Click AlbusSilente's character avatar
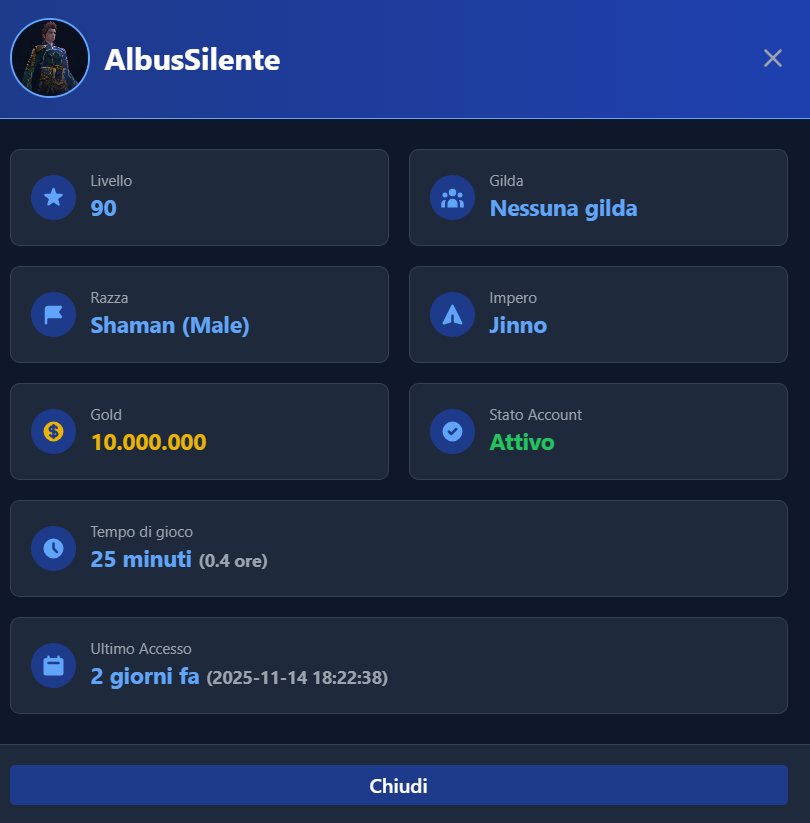This screenshot has width=810, height=823. [50, 58]
